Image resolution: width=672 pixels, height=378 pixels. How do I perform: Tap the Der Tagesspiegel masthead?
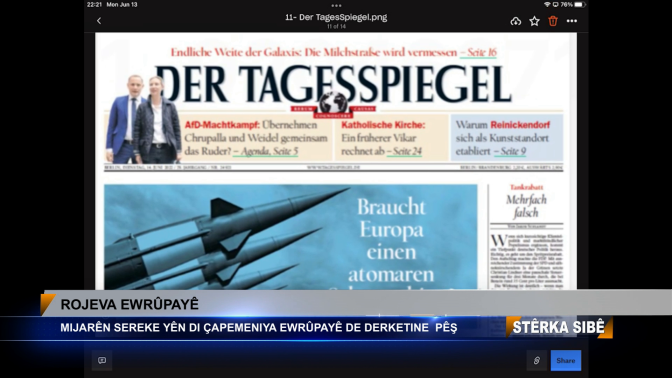pos(333,84)
